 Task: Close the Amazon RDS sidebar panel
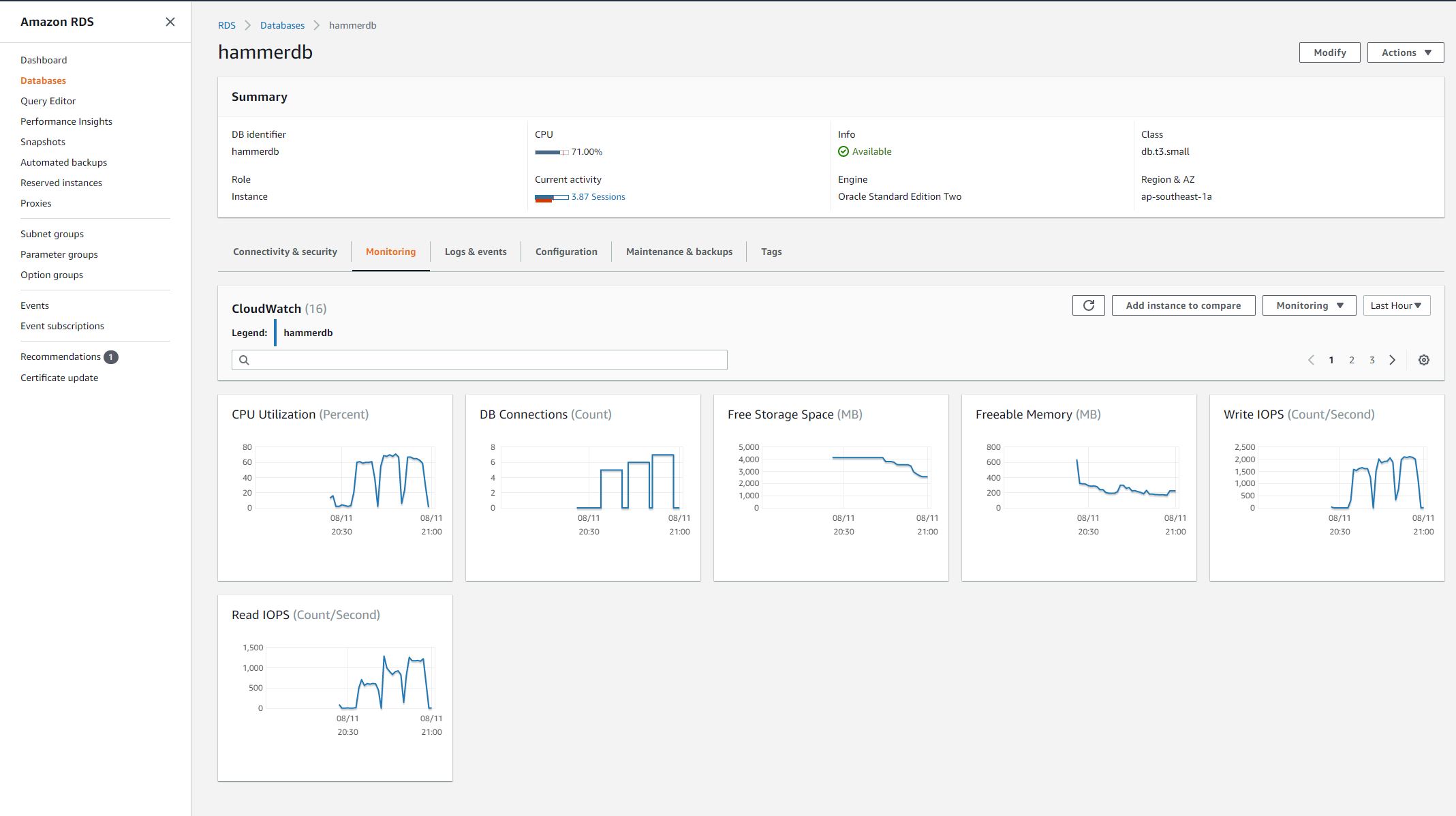point(170,22)
